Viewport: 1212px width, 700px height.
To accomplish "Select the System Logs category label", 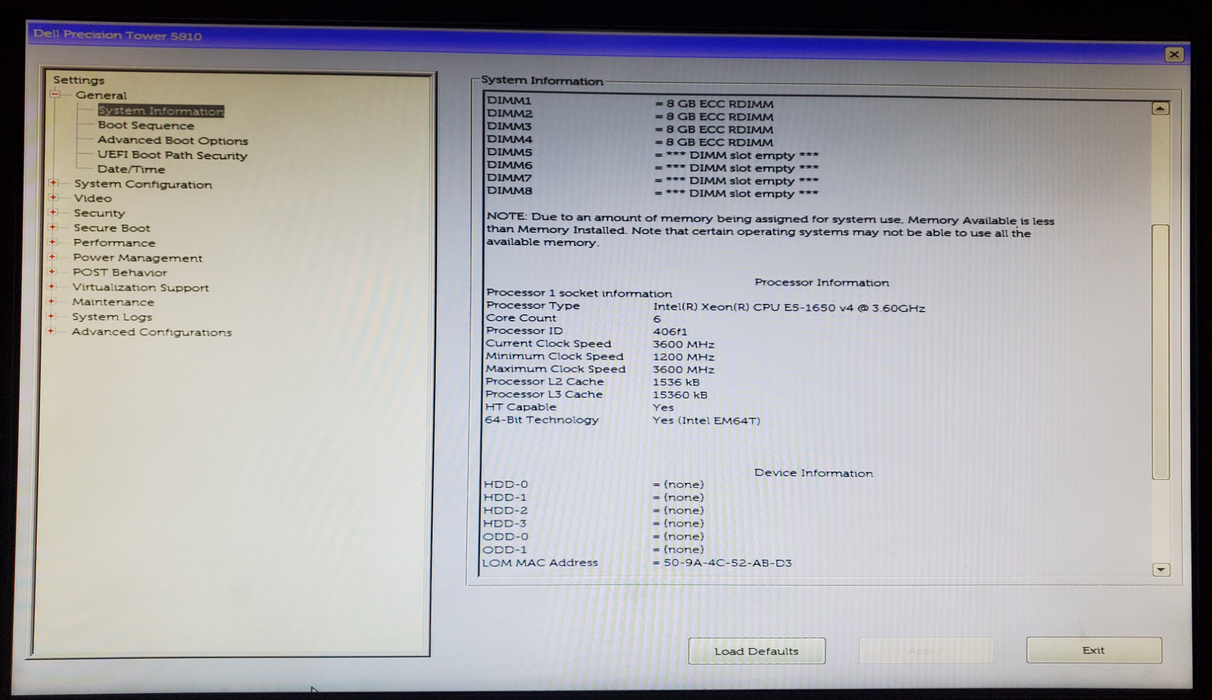I will (112, 317).
